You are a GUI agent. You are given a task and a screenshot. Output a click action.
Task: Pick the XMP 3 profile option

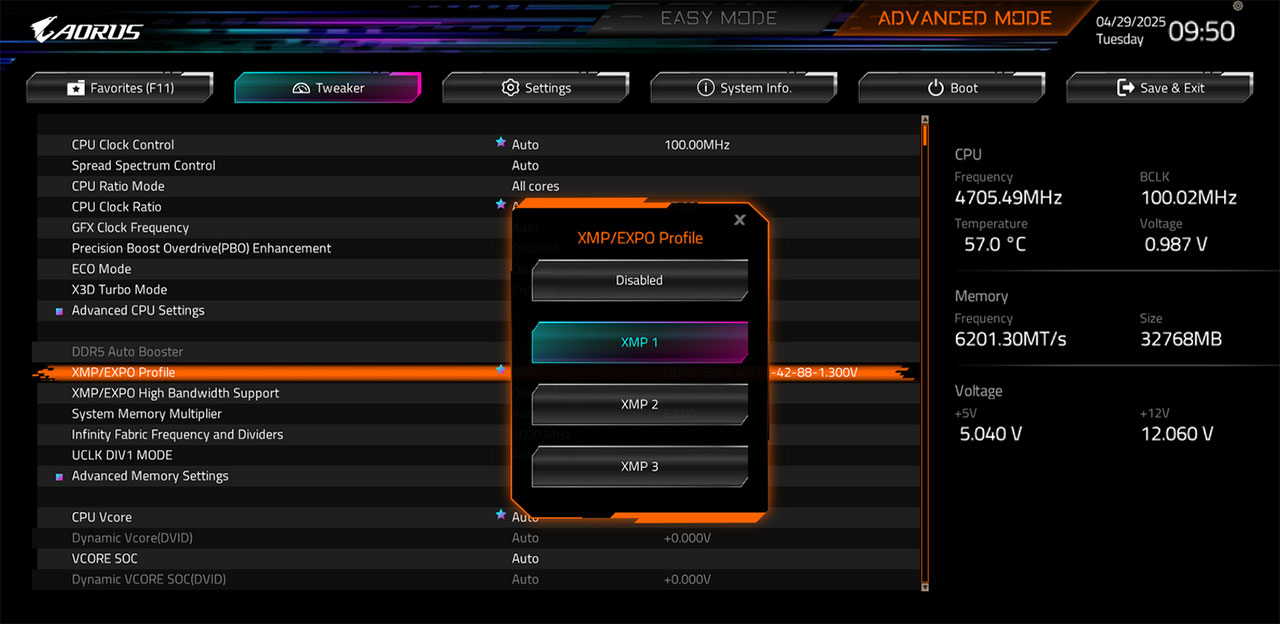click(639, 467)
